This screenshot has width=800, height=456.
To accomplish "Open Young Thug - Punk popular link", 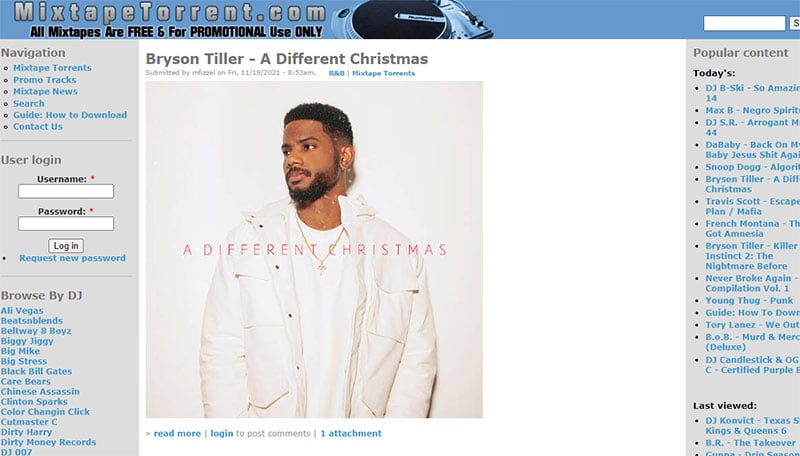I will pyautogui.click(x=749, y=301).
